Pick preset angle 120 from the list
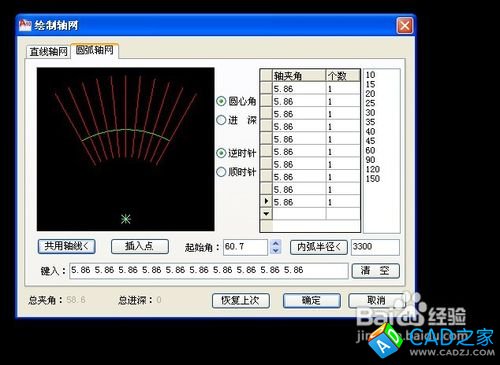The width and height of the screenshot is (500, 365). point(372,169)
